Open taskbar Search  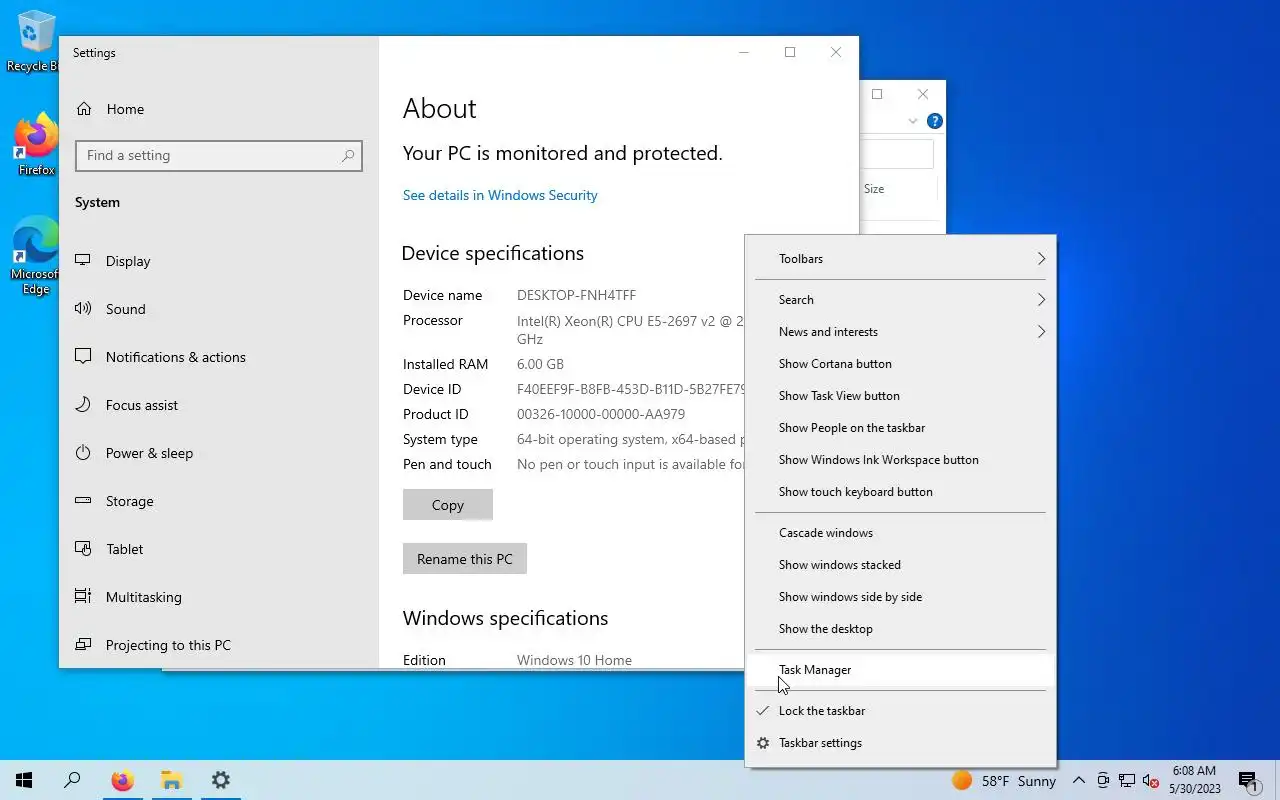coord(72,780)
